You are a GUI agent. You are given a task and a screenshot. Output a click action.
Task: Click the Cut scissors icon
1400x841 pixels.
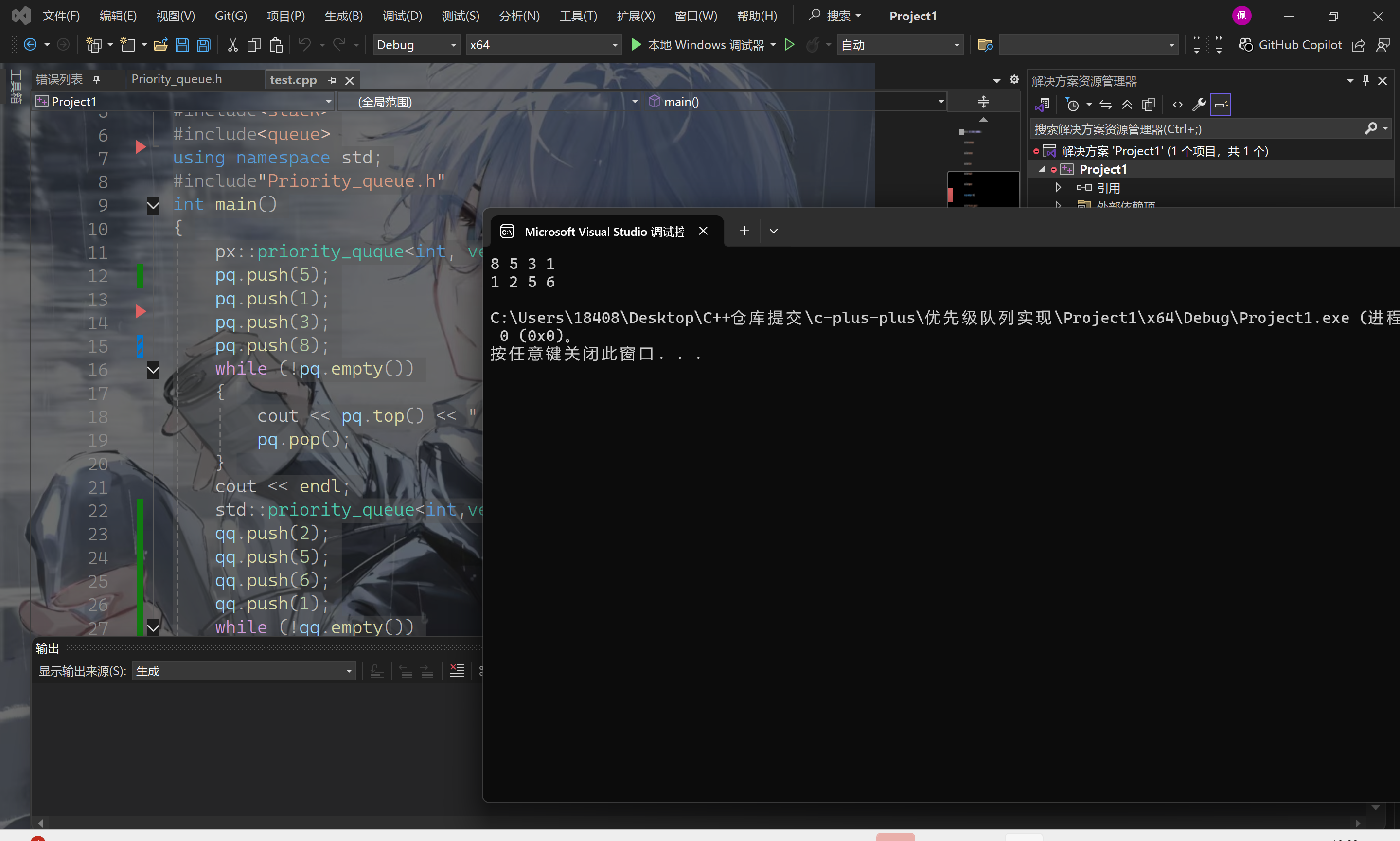pyautogui.click(x=232, y=44)
